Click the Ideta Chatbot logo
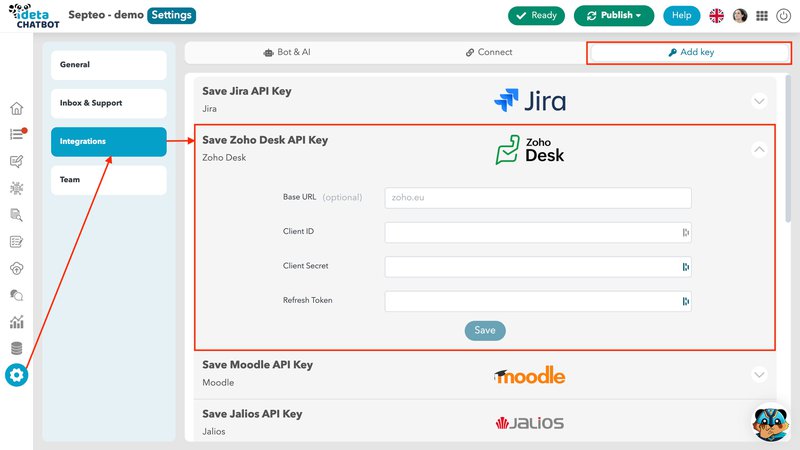 coord(34,15)
